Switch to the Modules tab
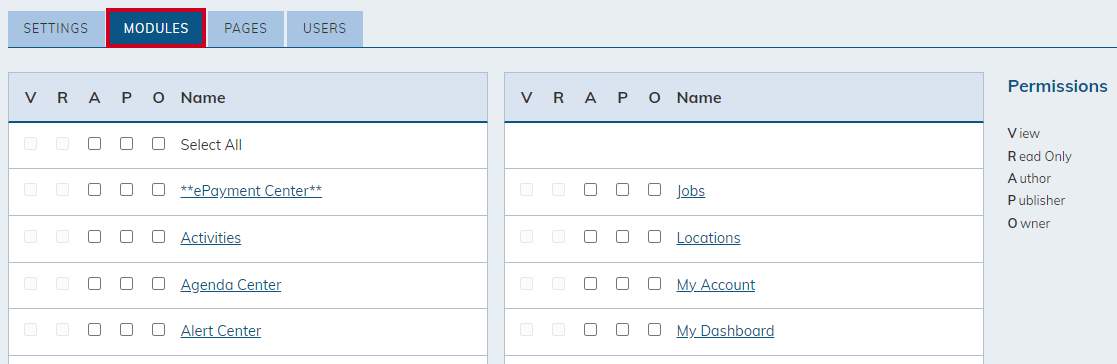The image size is (1117, 364). (156, 28)
